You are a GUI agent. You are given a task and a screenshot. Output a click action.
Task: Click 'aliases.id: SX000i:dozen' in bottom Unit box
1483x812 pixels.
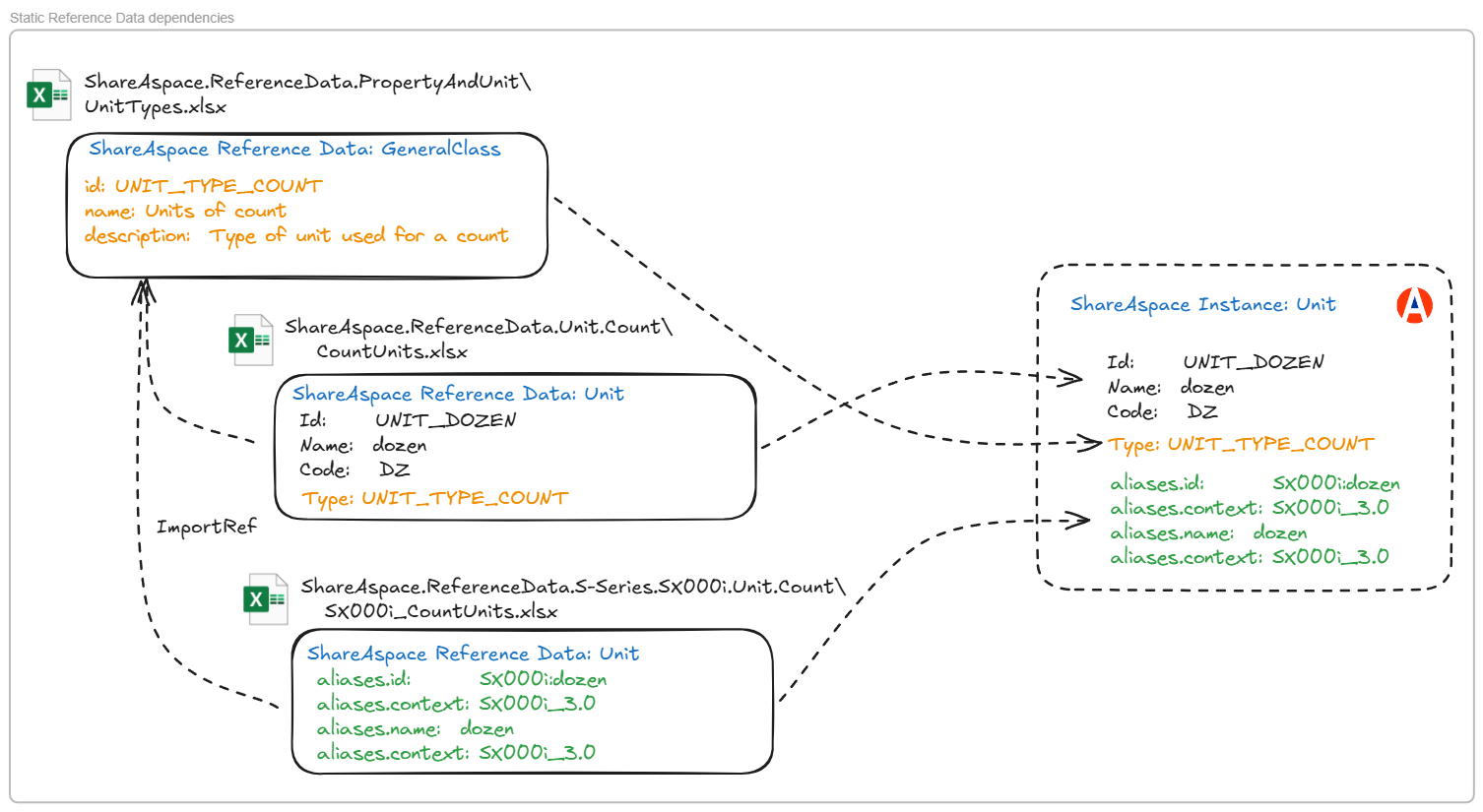461,679
